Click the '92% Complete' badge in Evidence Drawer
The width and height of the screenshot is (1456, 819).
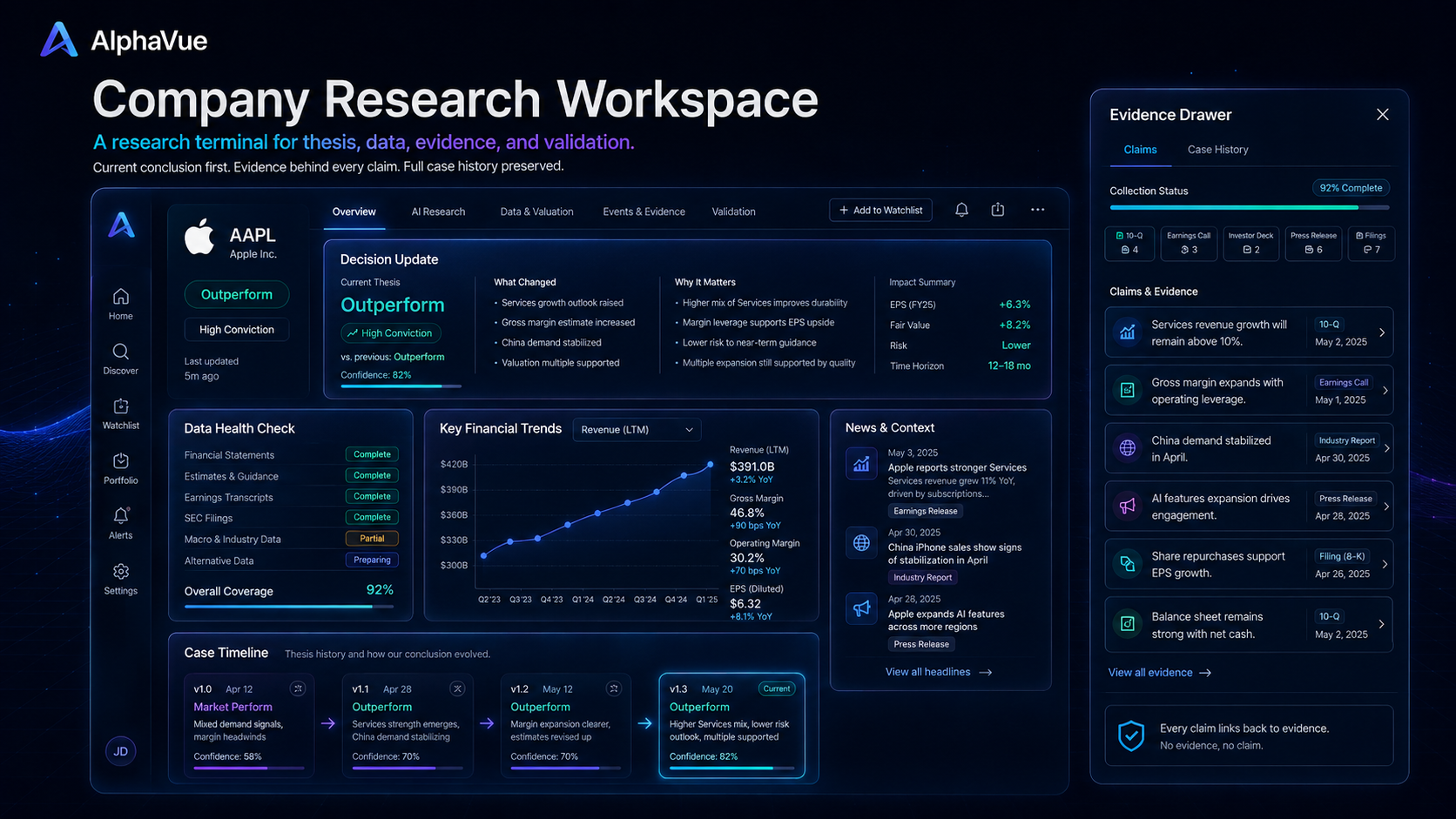click(x=1351, y=188)
